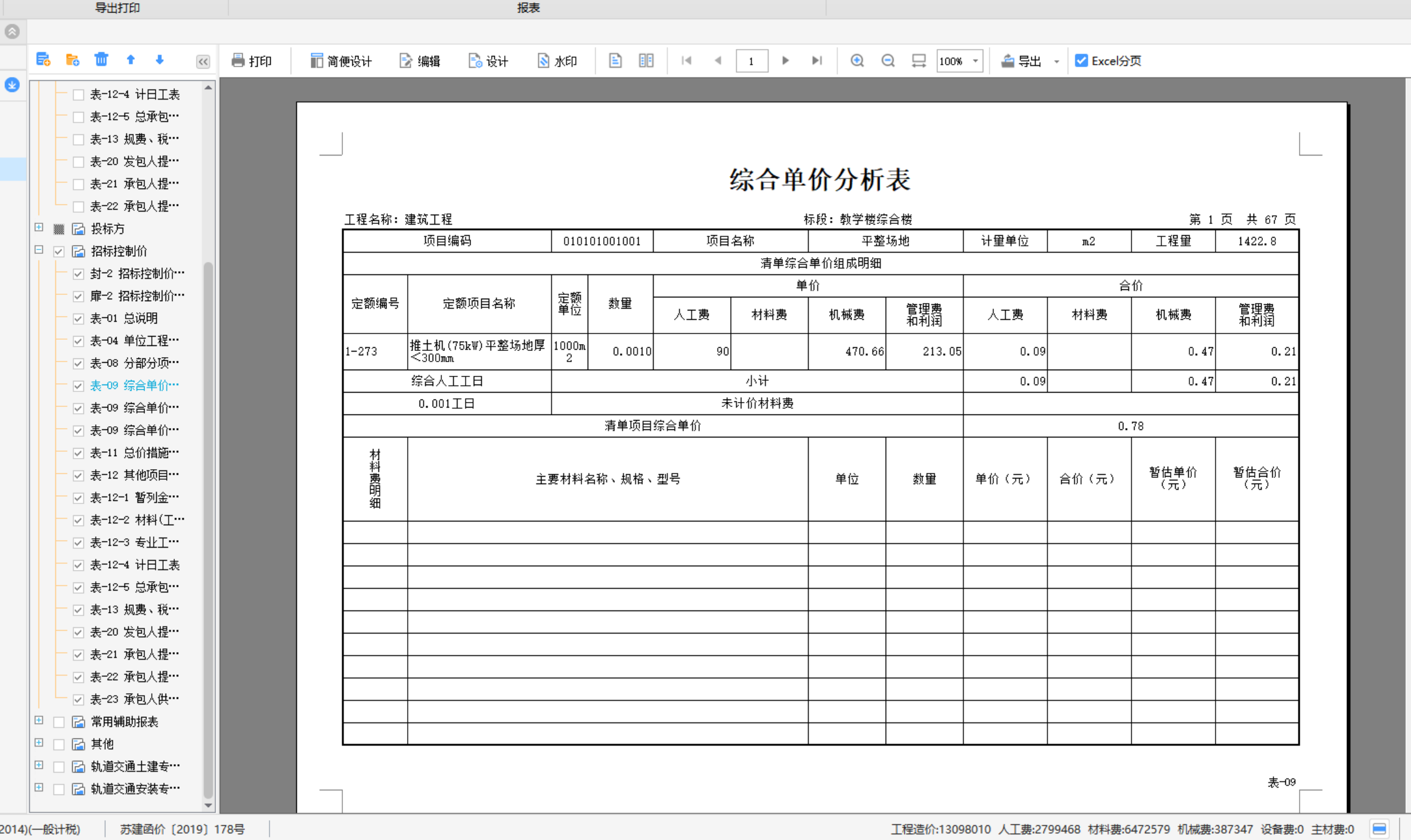Select the 导出打印 tab
This screenshot has width=1411, height=840.
coord(117,7)
